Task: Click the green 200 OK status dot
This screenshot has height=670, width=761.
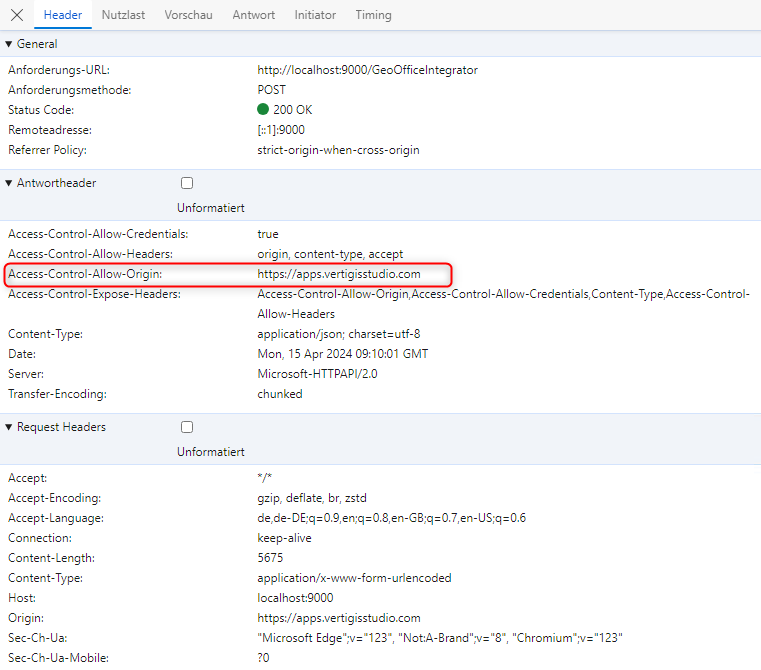Action: pyautogui.click(x=263, y=110)
